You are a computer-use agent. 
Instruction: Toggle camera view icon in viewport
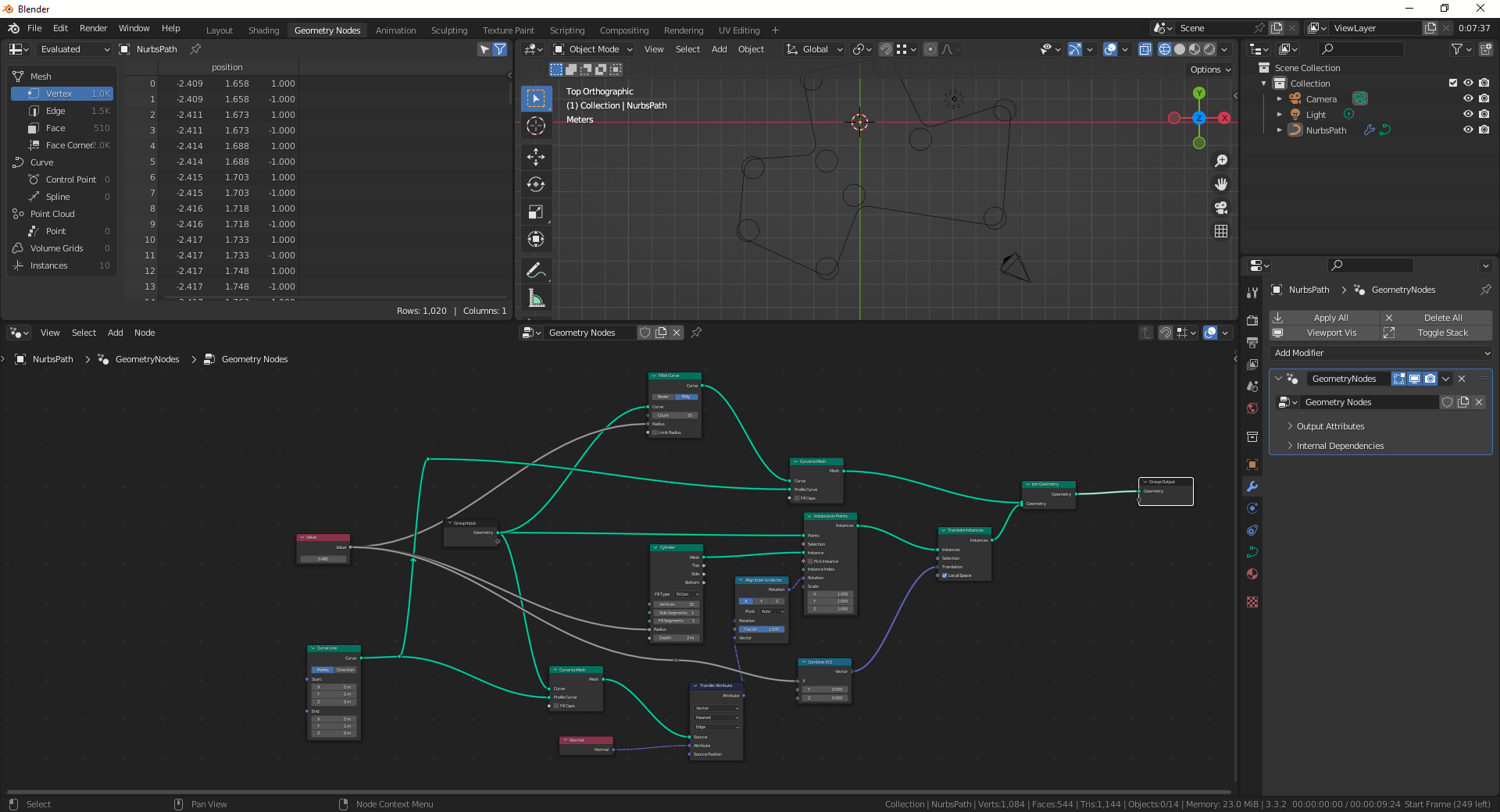1221,208
